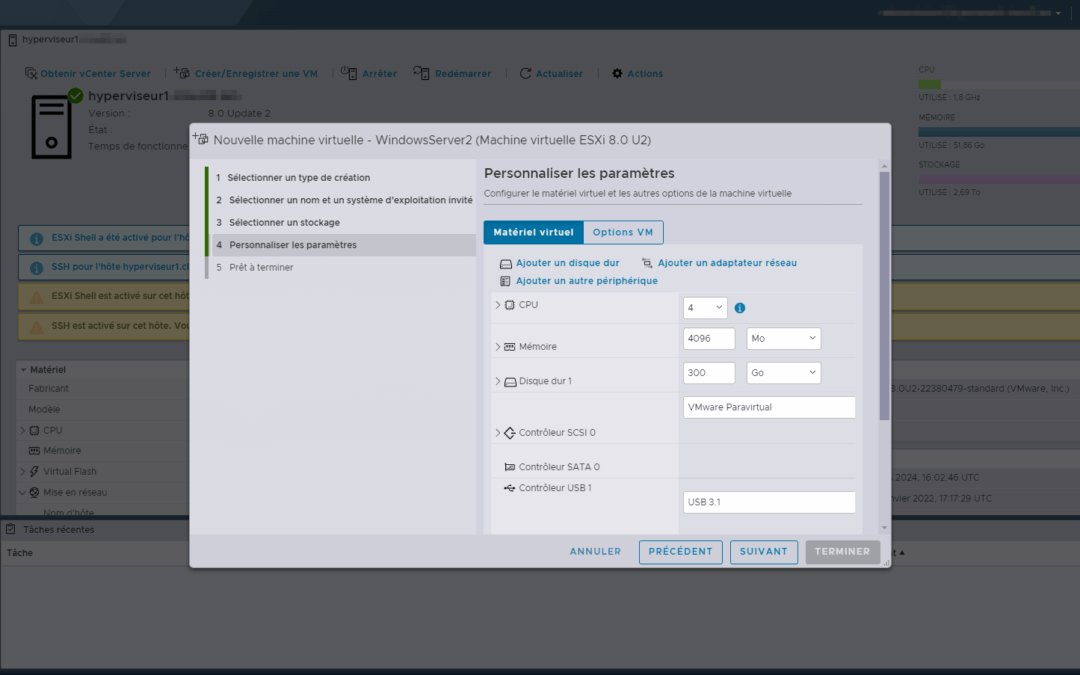Click the CPU info icon in the dialog
Viewport: 1080px width, 675px height.
tap(740, 308)
